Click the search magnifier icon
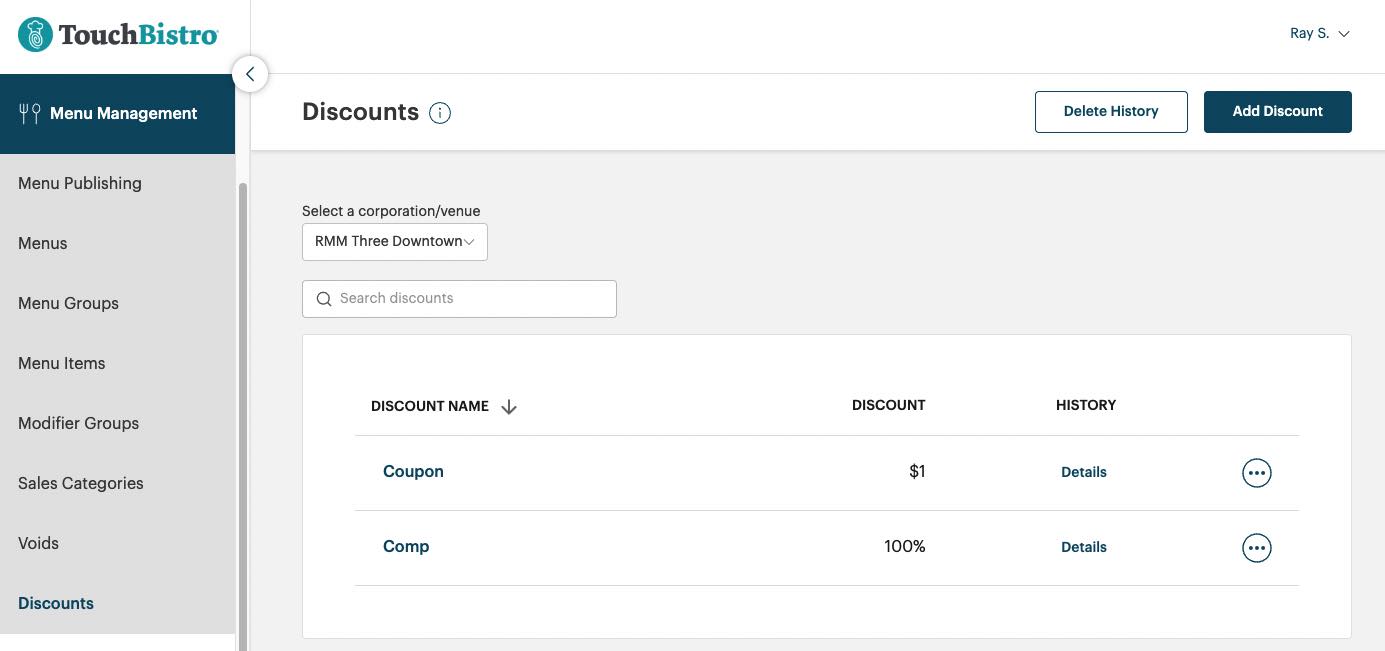This screenshot has width=1385, height=651. tap(324, 298)
